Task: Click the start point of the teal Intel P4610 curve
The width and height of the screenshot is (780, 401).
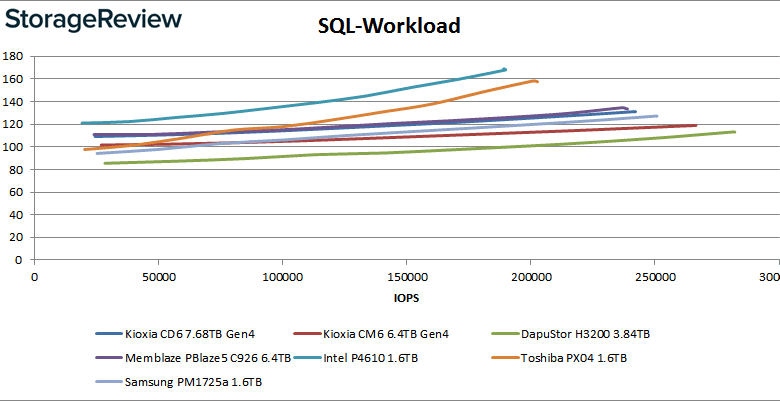Action: pyautogui.click(x=82, y=123)
